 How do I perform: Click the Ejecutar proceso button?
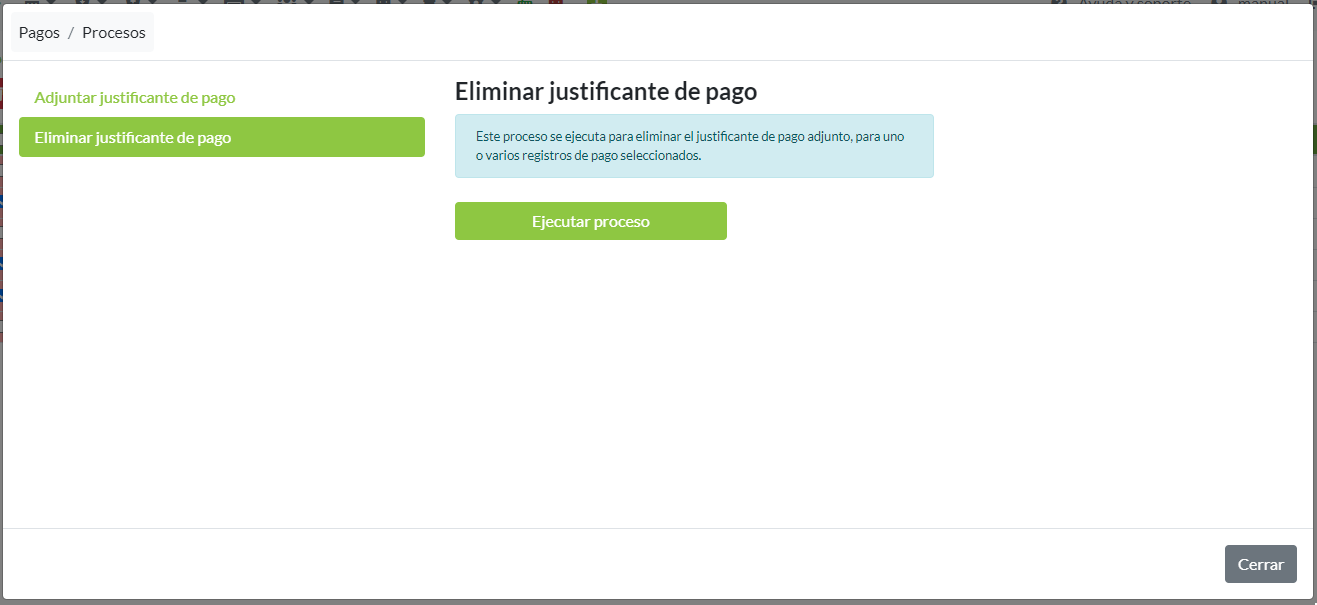point(590,221)
